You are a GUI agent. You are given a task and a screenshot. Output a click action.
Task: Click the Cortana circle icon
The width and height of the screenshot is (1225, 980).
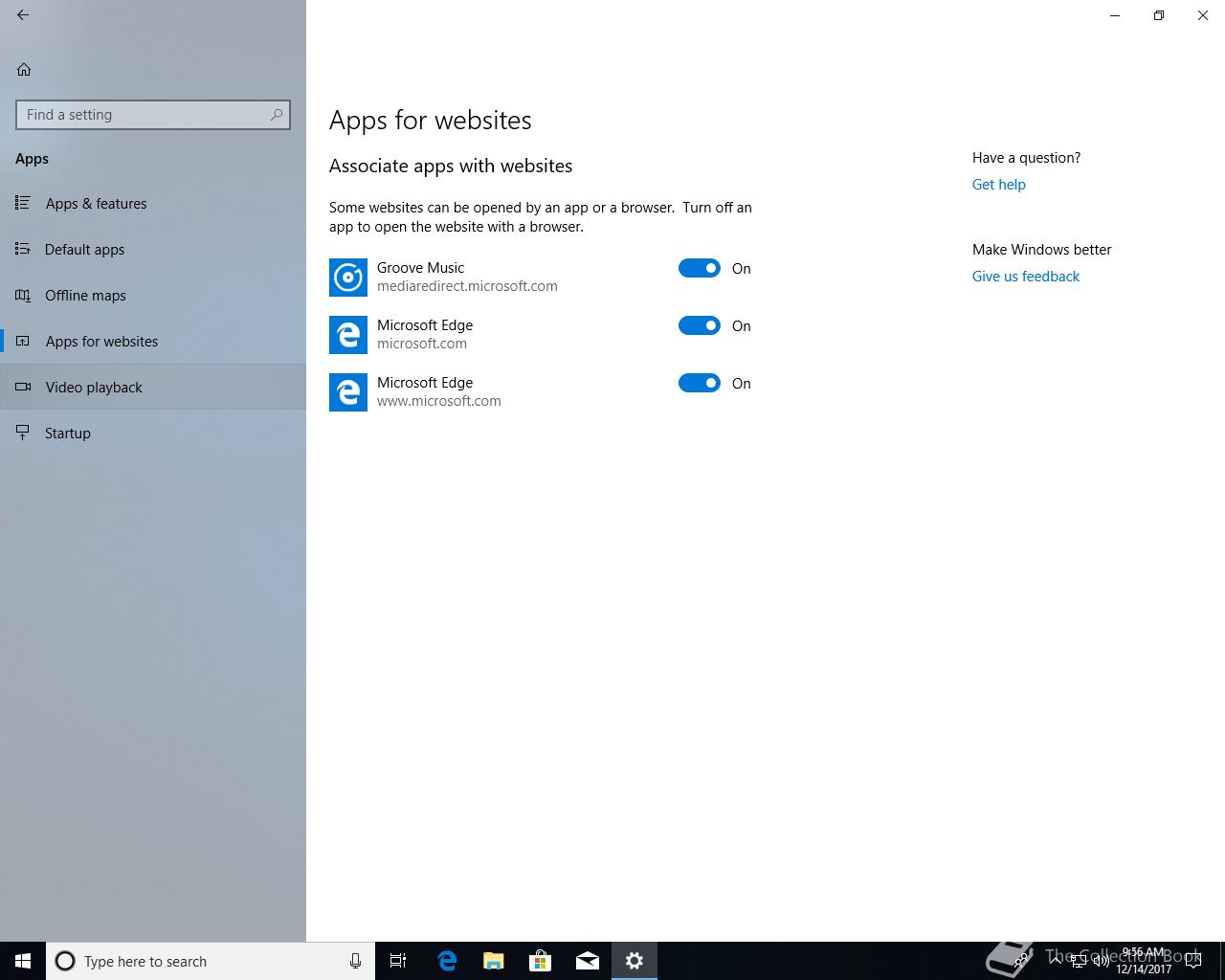tap(65, 961)
